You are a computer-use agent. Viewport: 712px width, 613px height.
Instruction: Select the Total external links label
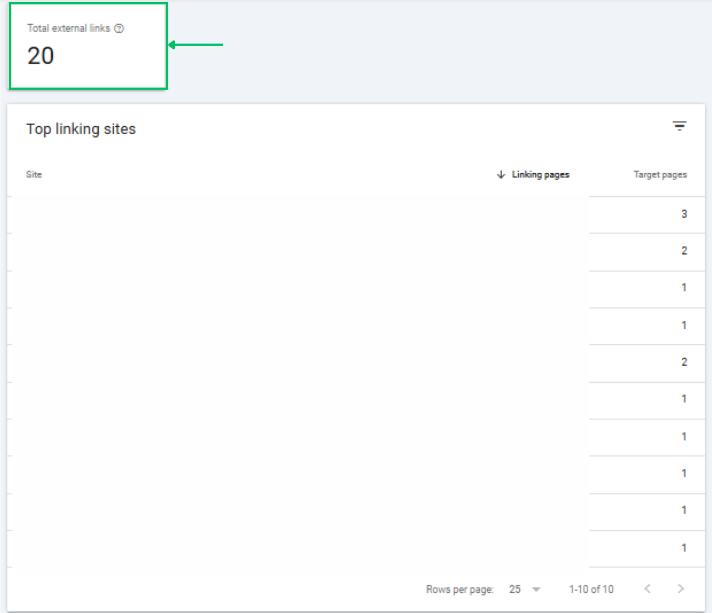point(68,29)
